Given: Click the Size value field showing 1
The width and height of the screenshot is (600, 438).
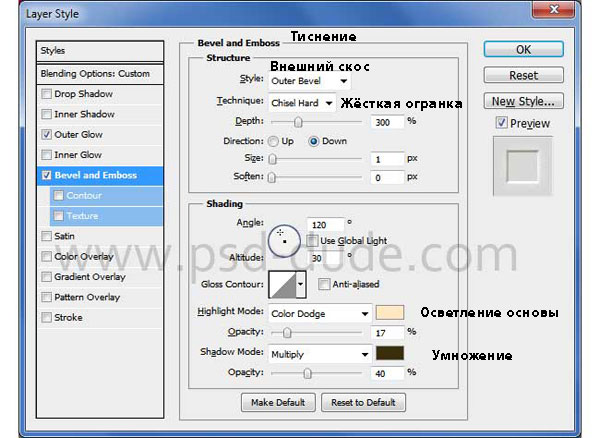Looking at the screenshot, I should (x=387, y=159).
